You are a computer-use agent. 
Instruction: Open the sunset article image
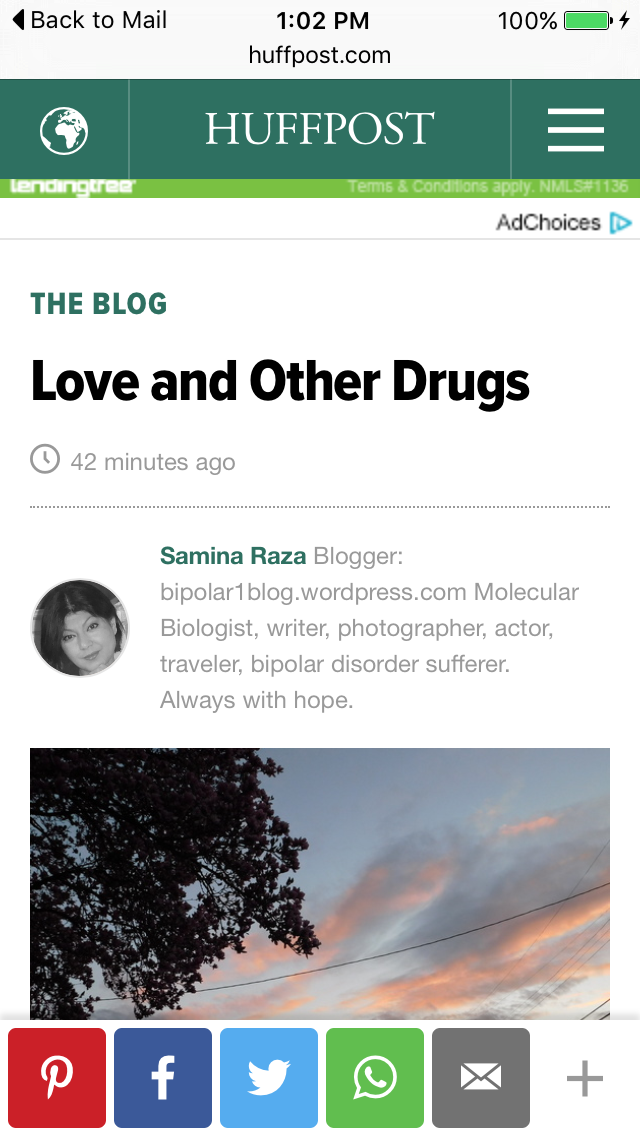point(320,880)
